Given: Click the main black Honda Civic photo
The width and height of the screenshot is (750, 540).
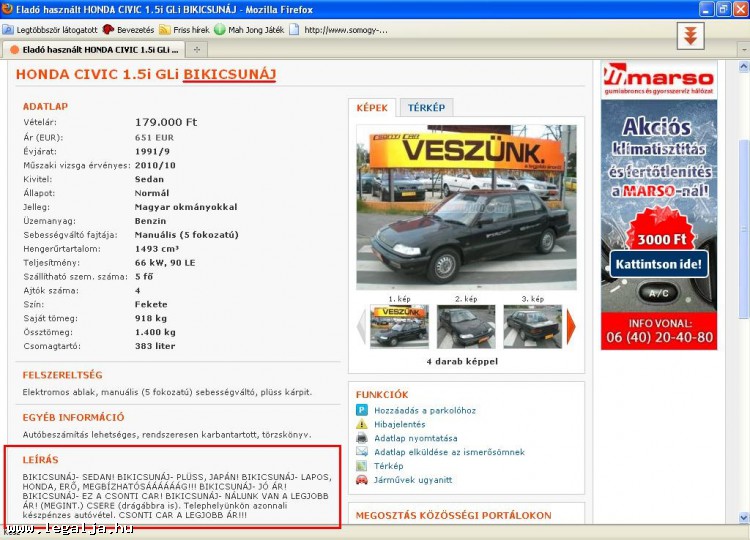Looking at the screenshot, I should click(x=466, y=208).
